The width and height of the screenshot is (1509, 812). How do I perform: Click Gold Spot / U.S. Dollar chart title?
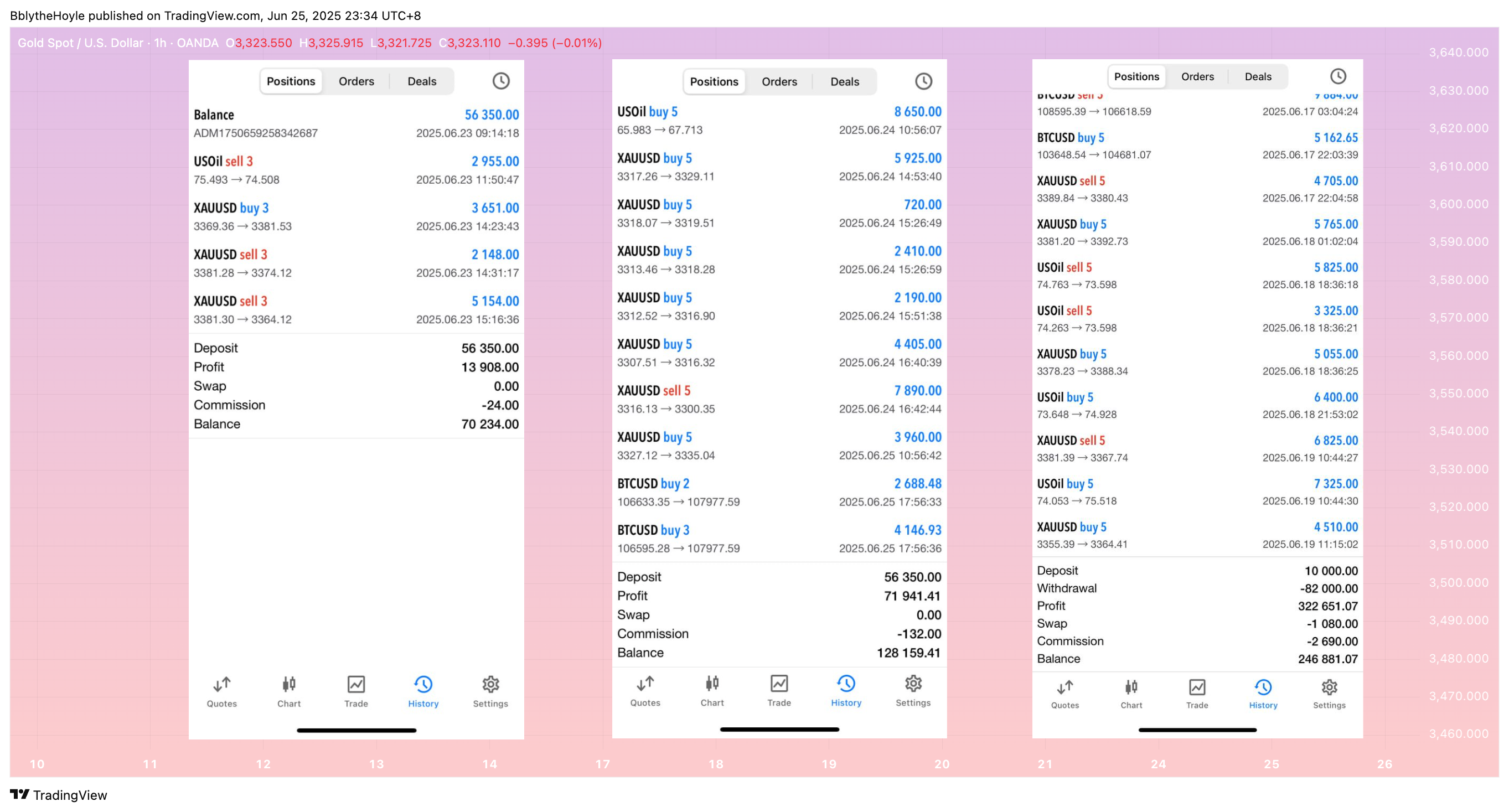(x=80, y=43)
